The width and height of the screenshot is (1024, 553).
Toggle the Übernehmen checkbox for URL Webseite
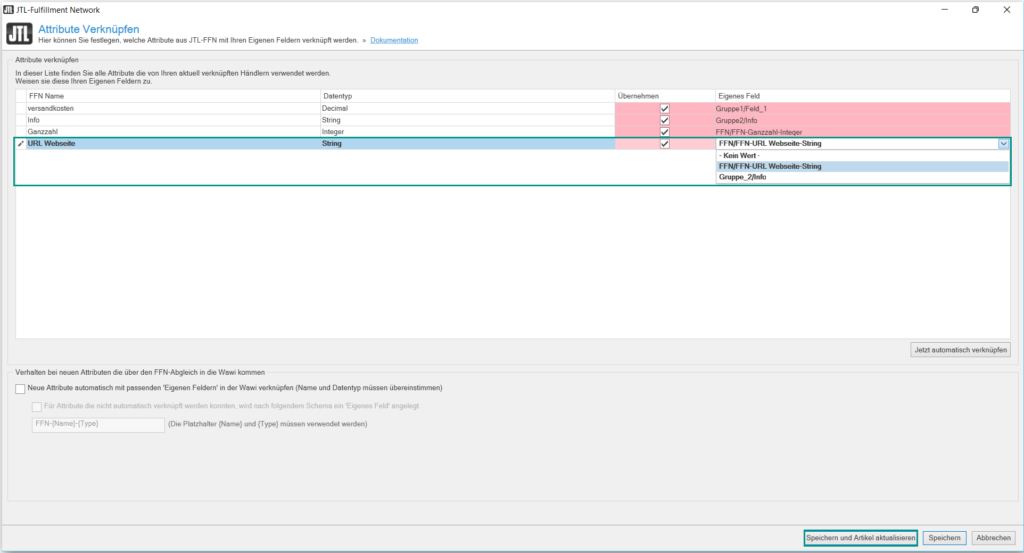point(664,144)
